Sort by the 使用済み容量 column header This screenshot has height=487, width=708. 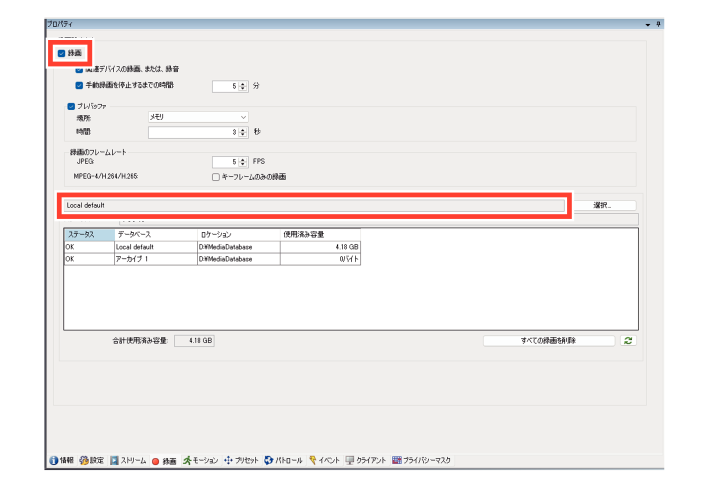tap(321, 235)
